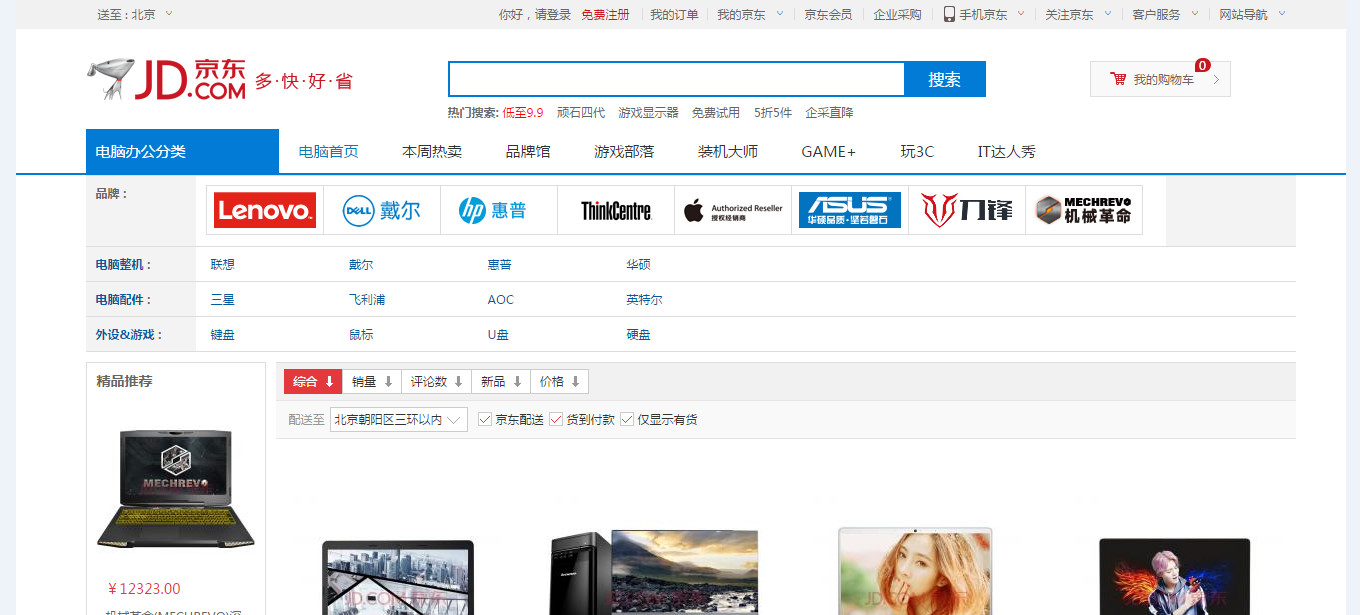Expand the 客户服务 dropdown

pyautogui.click(x=1165, y=14)
